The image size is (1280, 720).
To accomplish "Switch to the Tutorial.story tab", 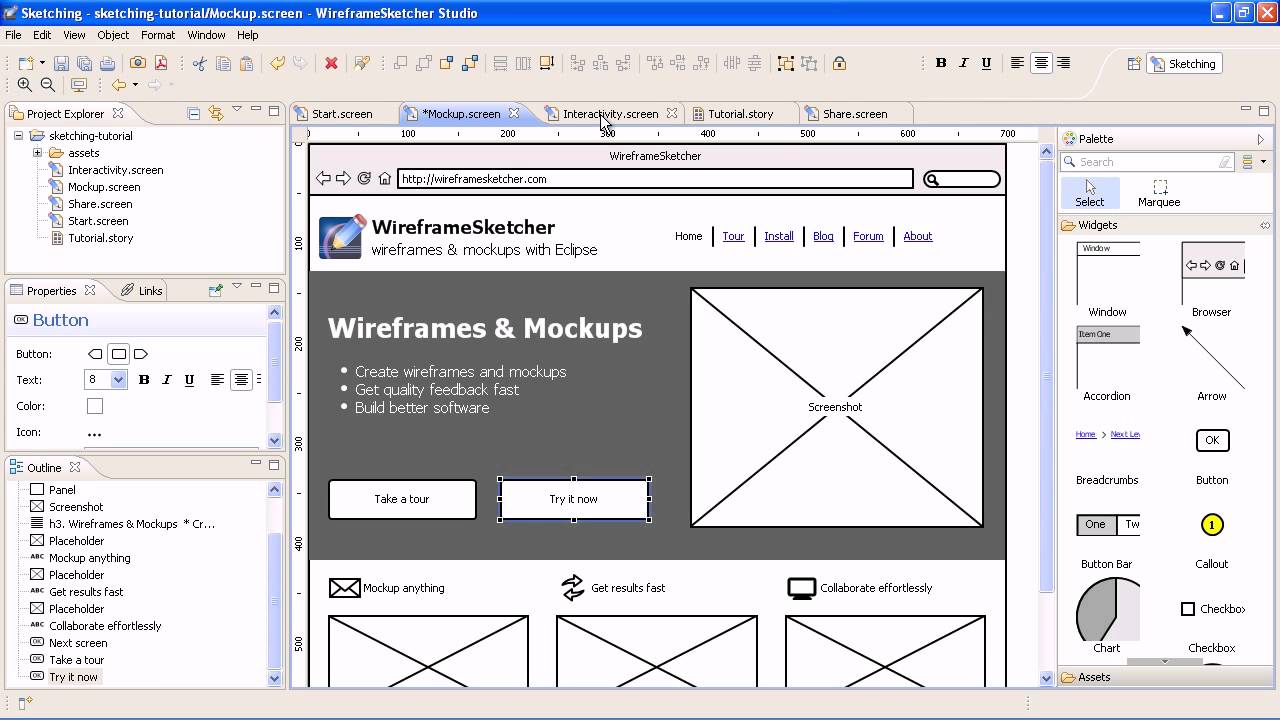I will [x=740, y=114].
